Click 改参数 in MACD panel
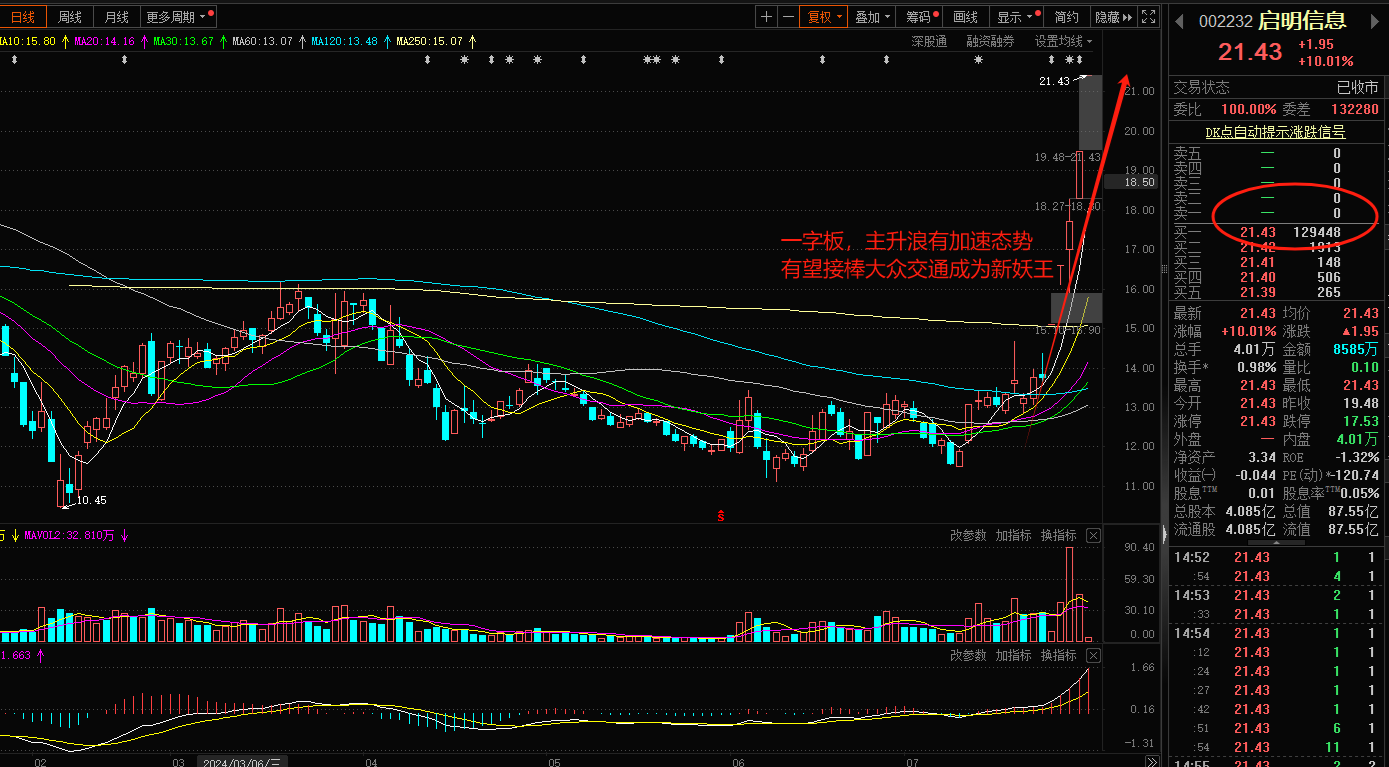This screenshot has height=767, width=1389. tap(968, 655)
